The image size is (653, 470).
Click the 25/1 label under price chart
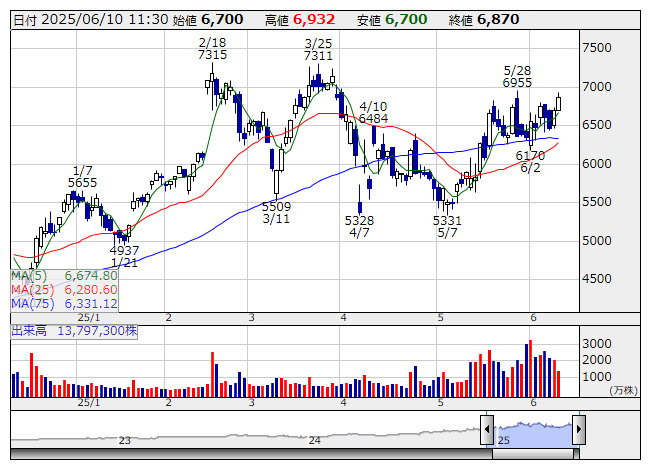[x=89, y=318]
